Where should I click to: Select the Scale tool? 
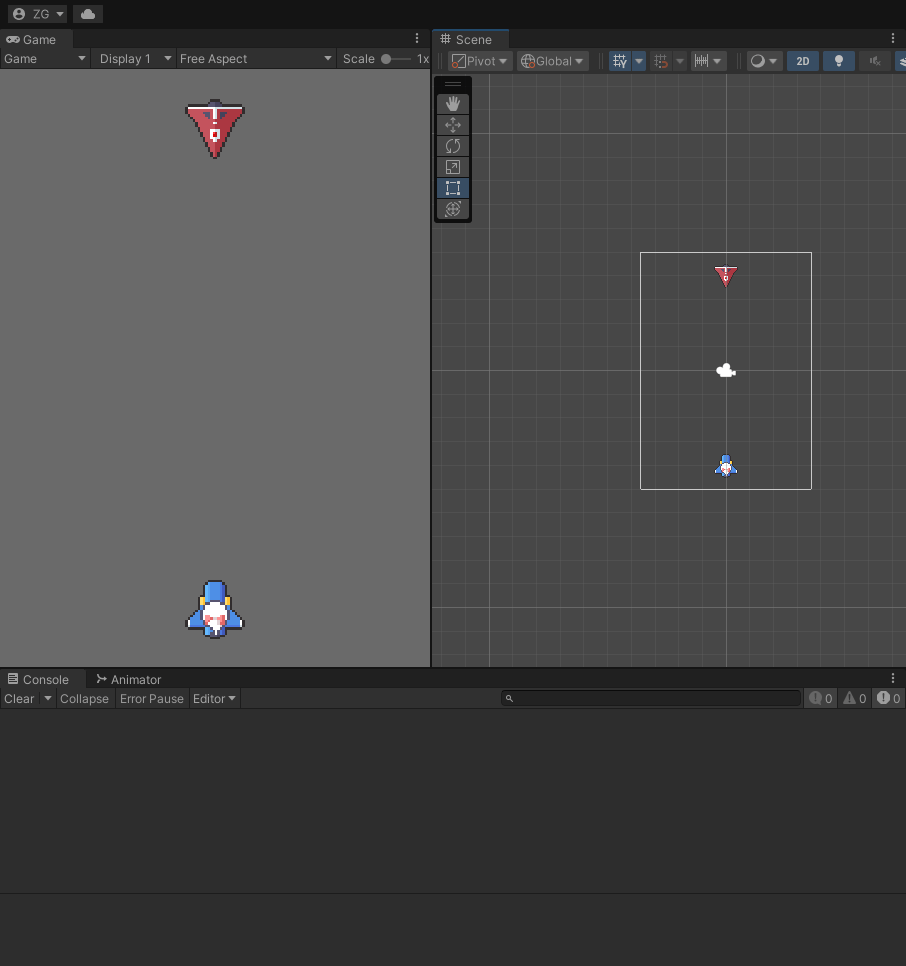tap(453, 167)
